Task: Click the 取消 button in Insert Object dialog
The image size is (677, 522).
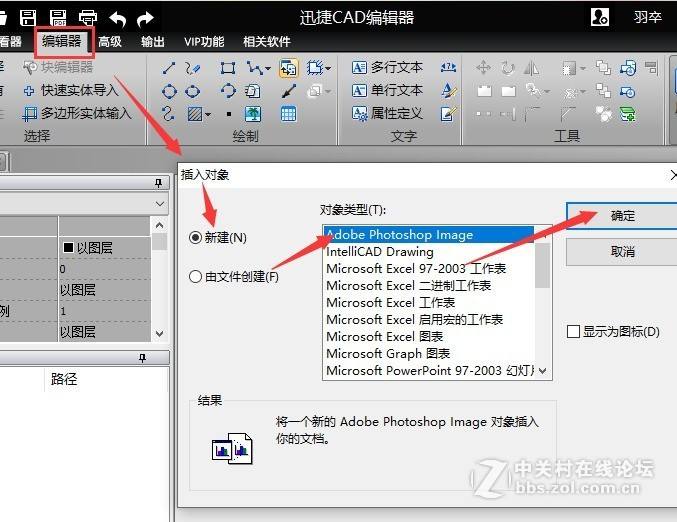Action: tap(622, 252)
